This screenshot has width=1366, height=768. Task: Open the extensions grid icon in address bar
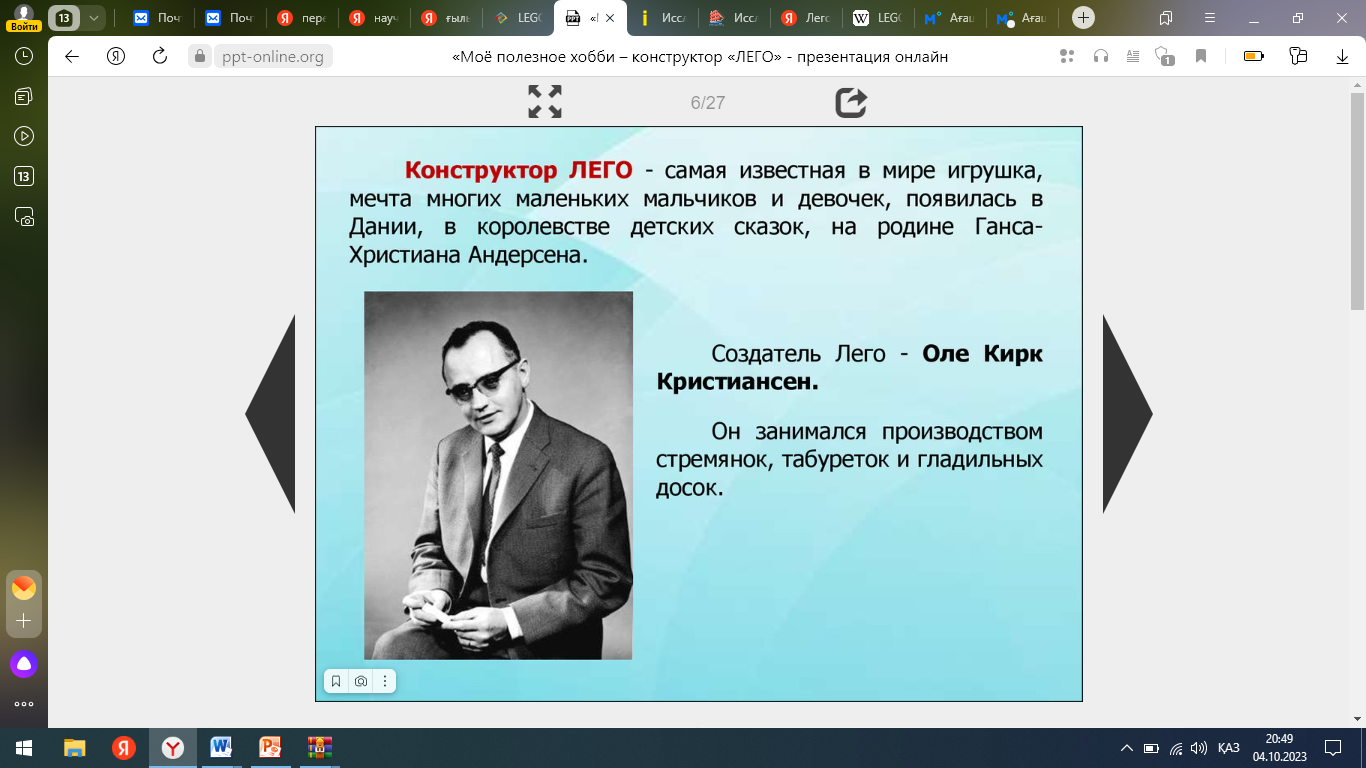coord(1067,57)
